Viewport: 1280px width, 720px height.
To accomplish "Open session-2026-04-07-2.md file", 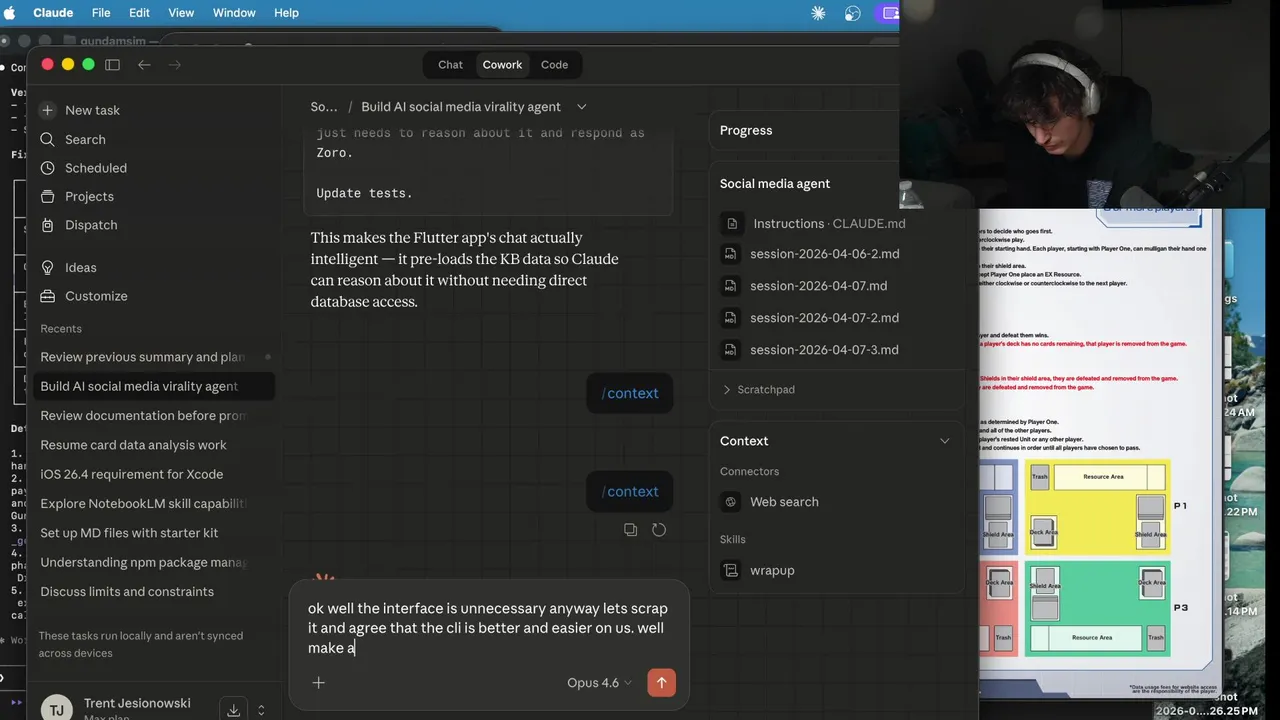I will 824,318.
